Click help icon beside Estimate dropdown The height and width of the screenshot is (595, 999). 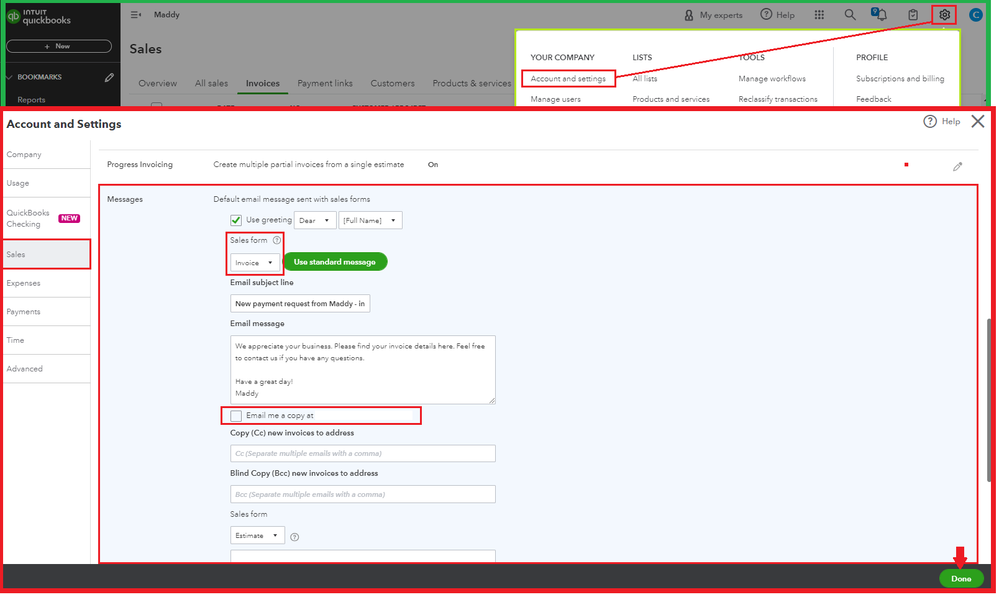pyautogui.click(x=294, y=537)
